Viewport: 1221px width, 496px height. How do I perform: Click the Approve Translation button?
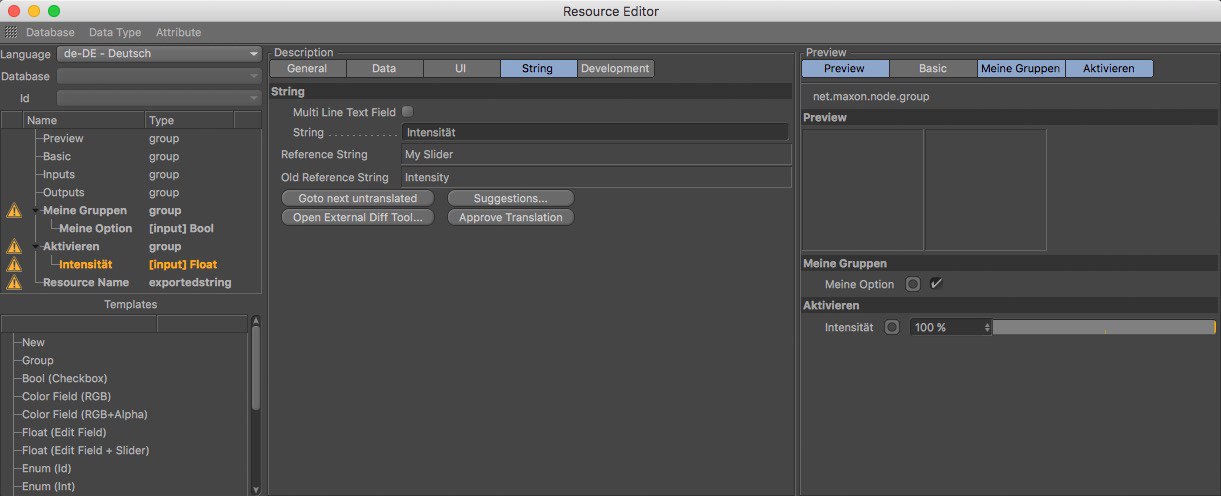[x=510, y=217]
